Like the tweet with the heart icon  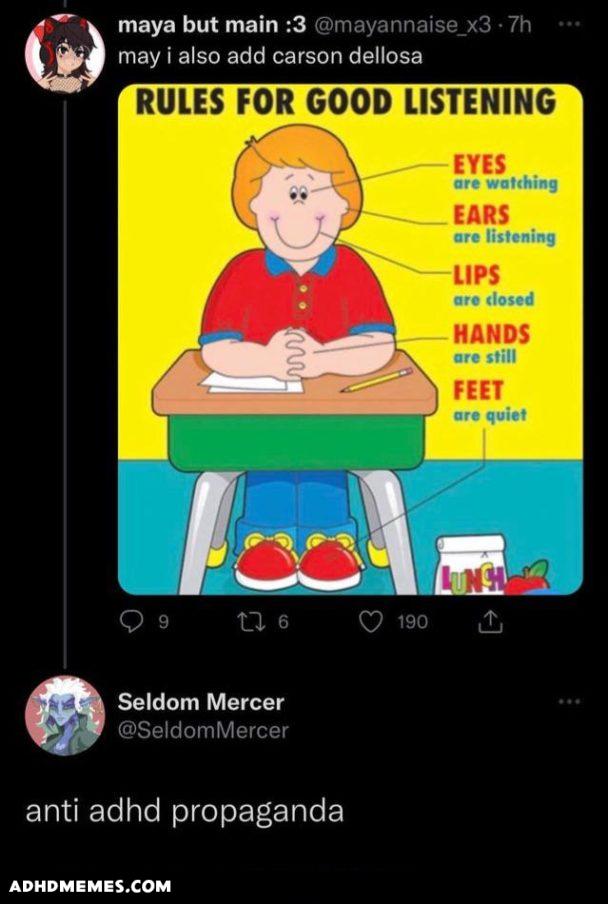click(371, 622)
